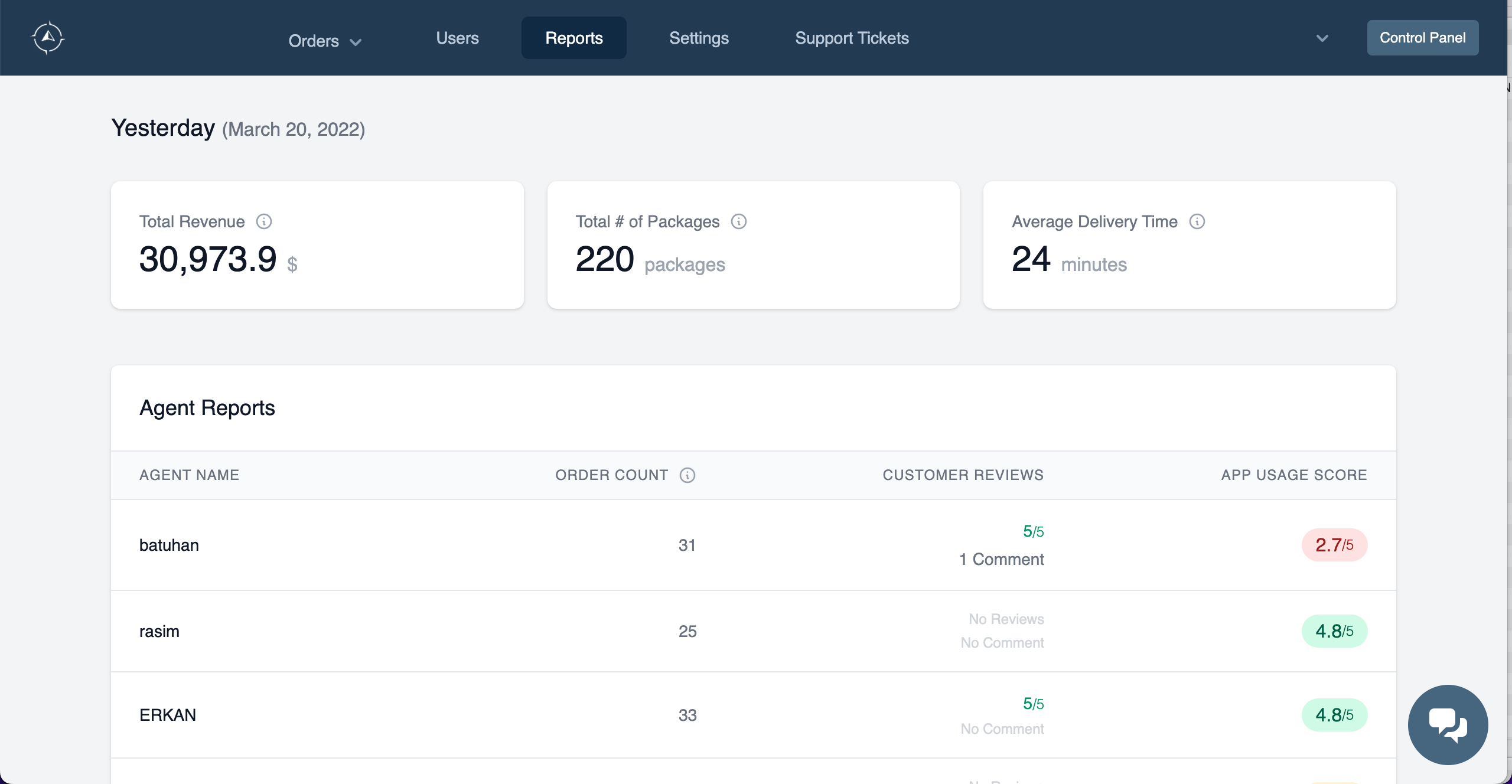Select the agent named rasim
The height and width of the screenshot is (784, 1512).
(x=159, y=631)
